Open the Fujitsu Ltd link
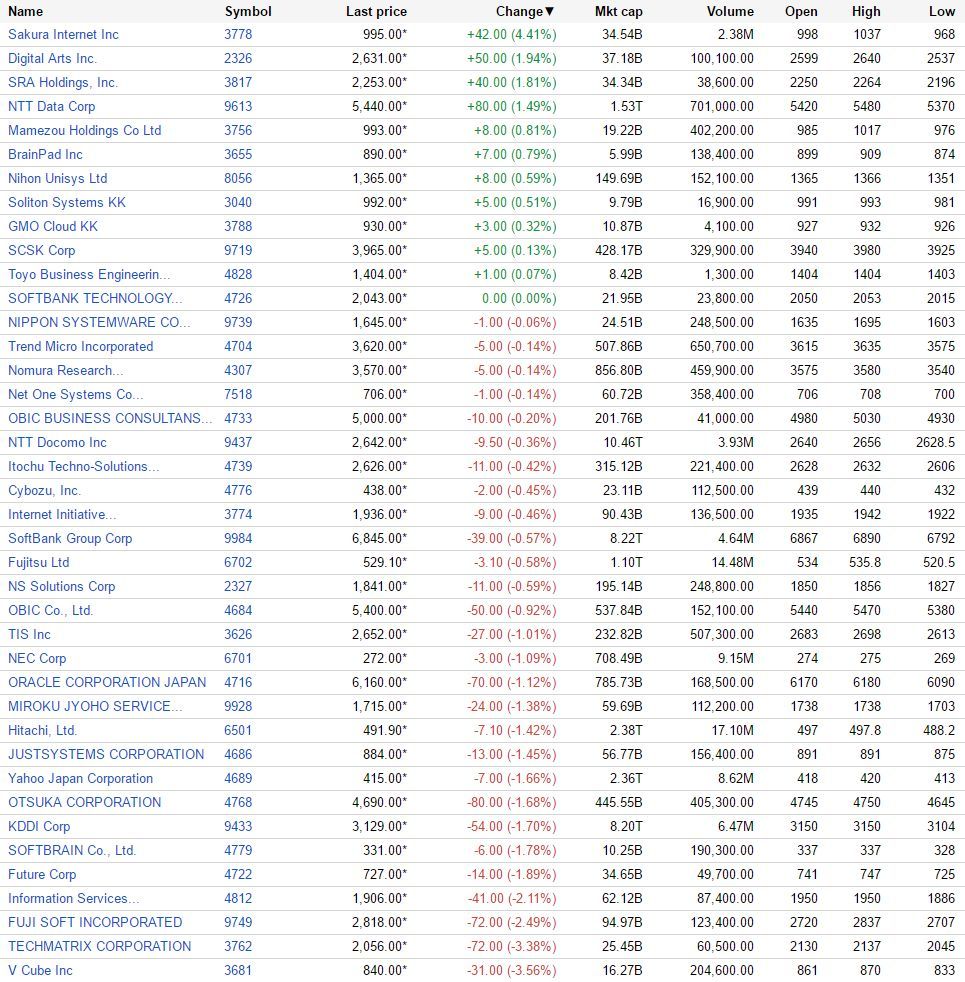 (x=39, y=562)
